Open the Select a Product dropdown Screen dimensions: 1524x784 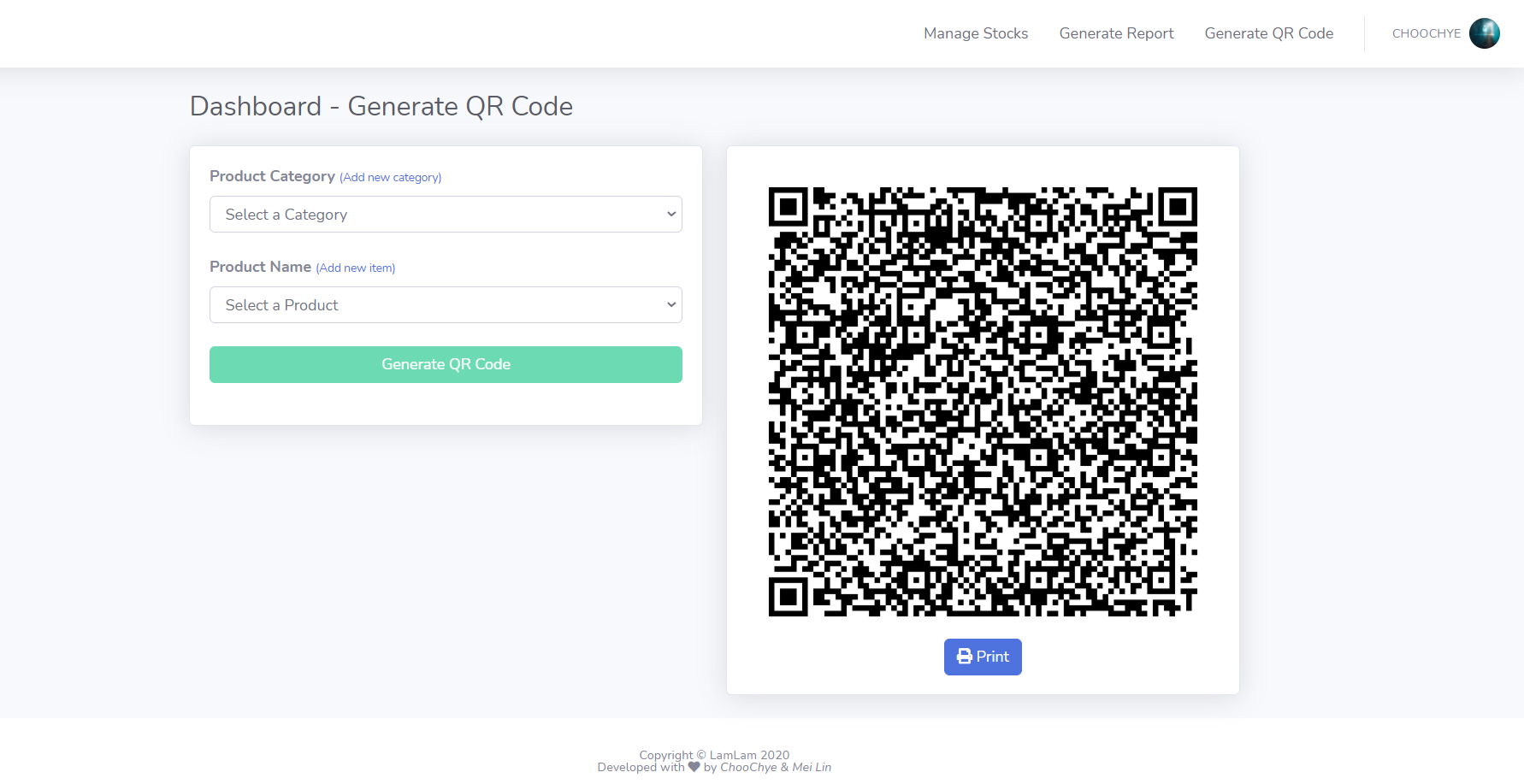click(x=445, y=304)
